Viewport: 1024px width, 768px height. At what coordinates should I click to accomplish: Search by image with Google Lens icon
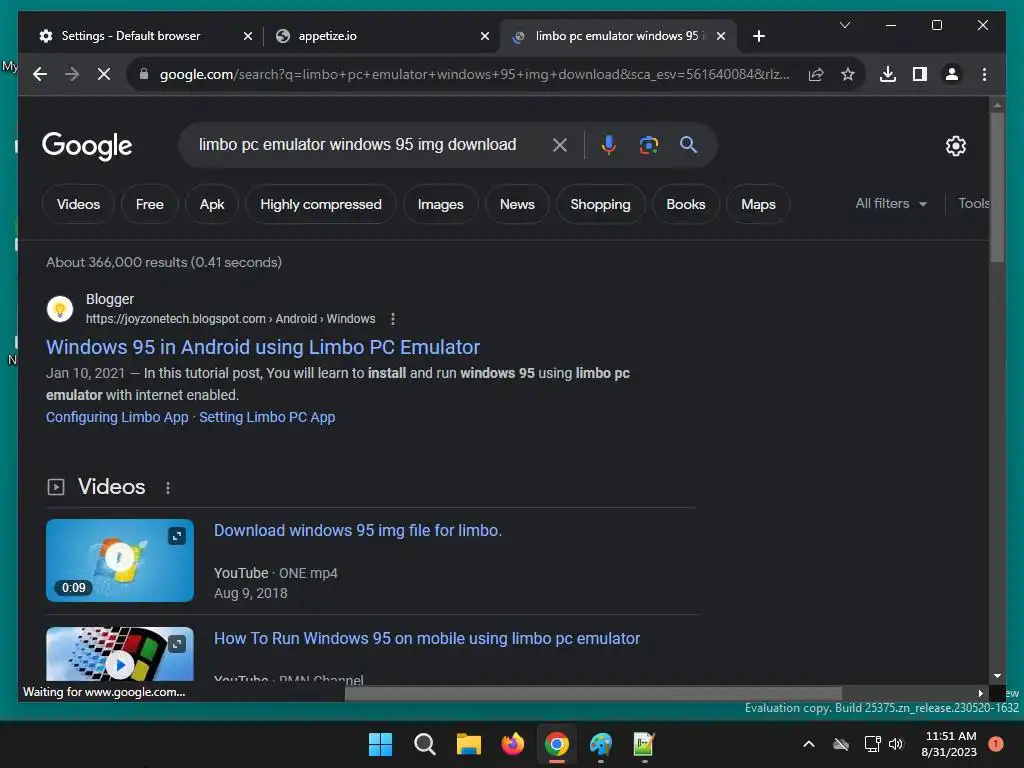[648, 145]
